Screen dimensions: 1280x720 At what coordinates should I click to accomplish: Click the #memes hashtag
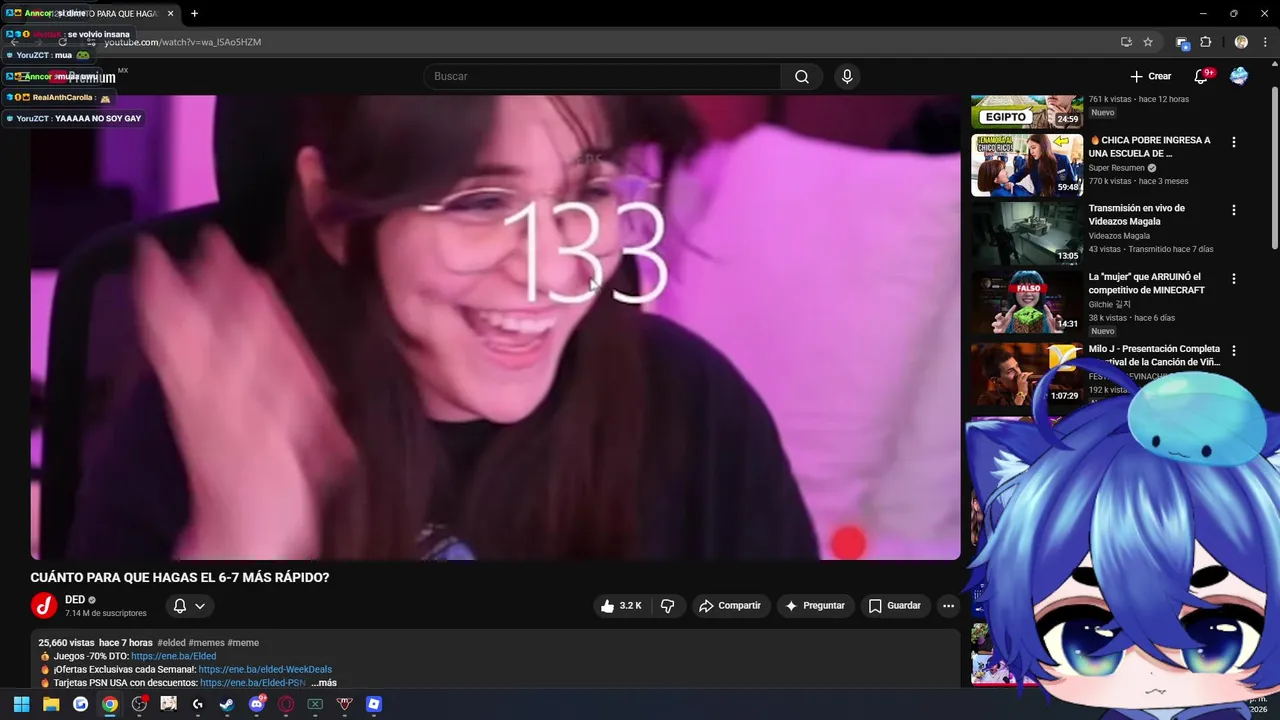(x=206, y=643)
